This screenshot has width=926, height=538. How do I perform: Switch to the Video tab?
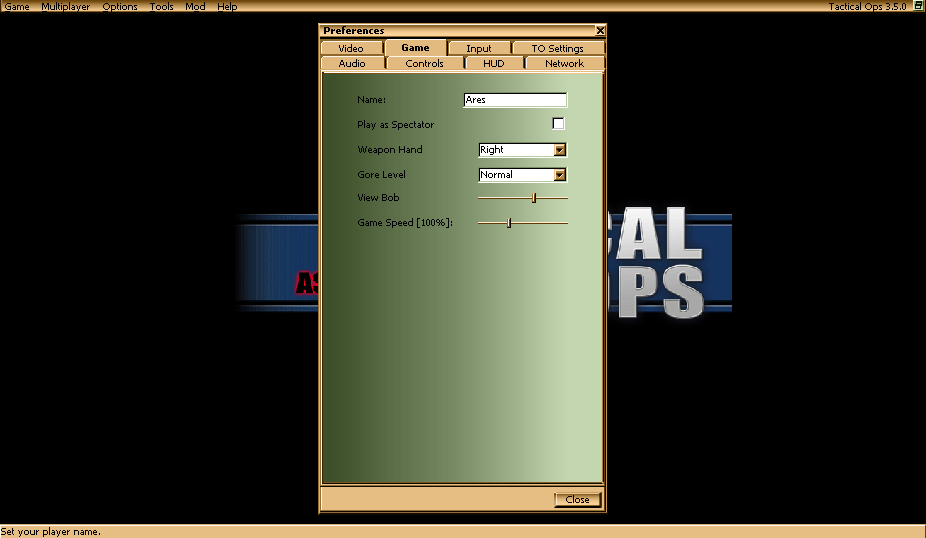click(351, 48)
